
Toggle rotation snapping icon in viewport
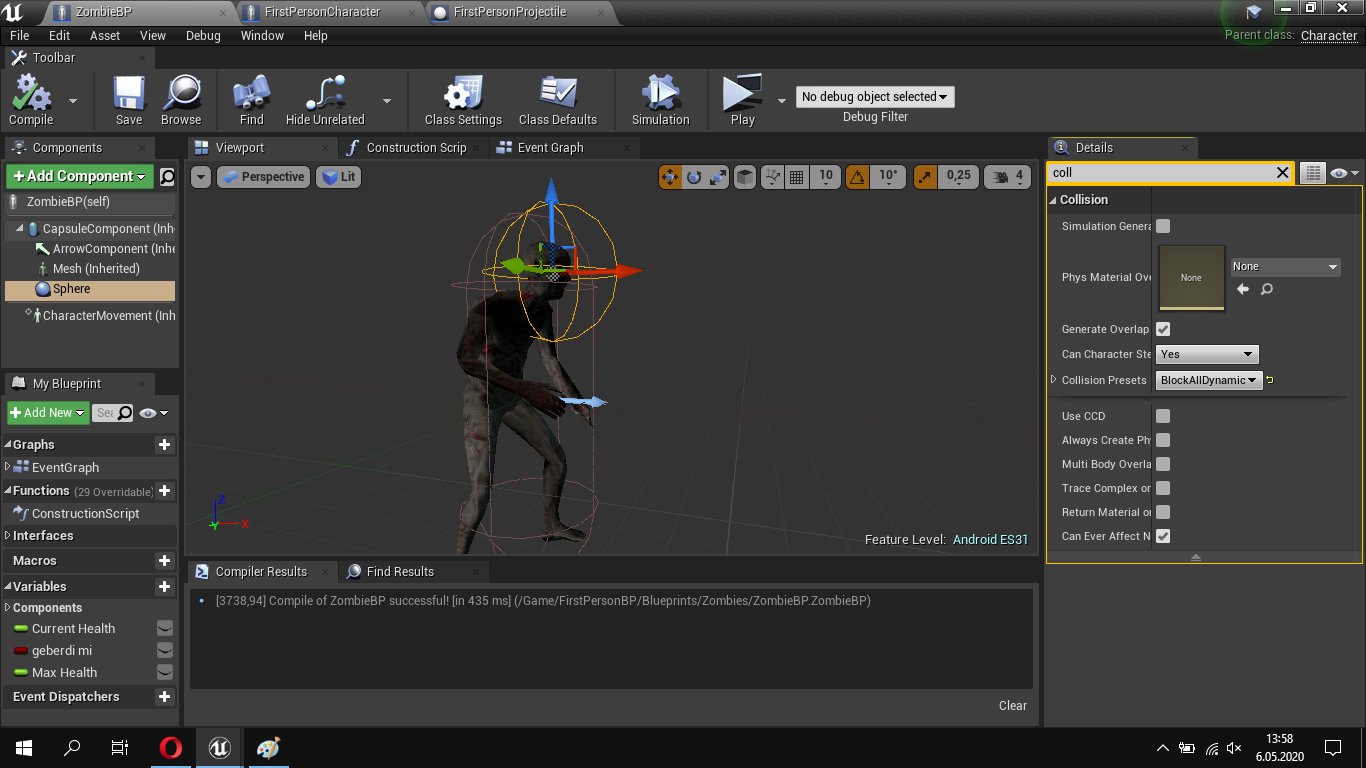tap(858, 177)
